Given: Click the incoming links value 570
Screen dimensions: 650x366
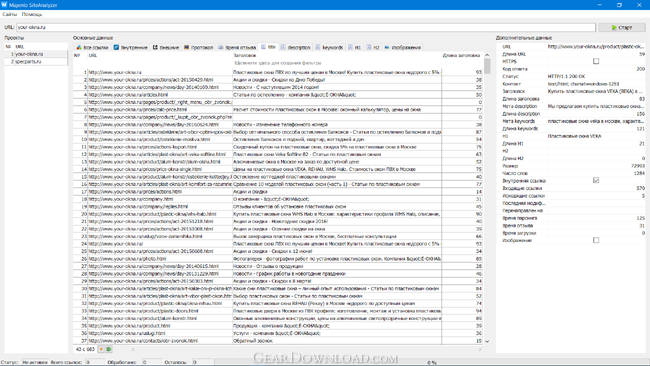Looking at the screenshot, I should [x=640, y=188].
